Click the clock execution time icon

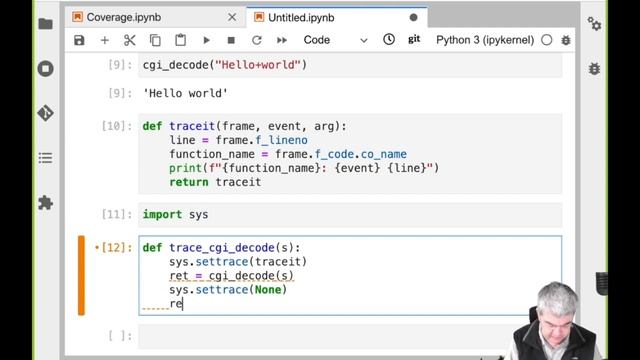click(389, 40)
